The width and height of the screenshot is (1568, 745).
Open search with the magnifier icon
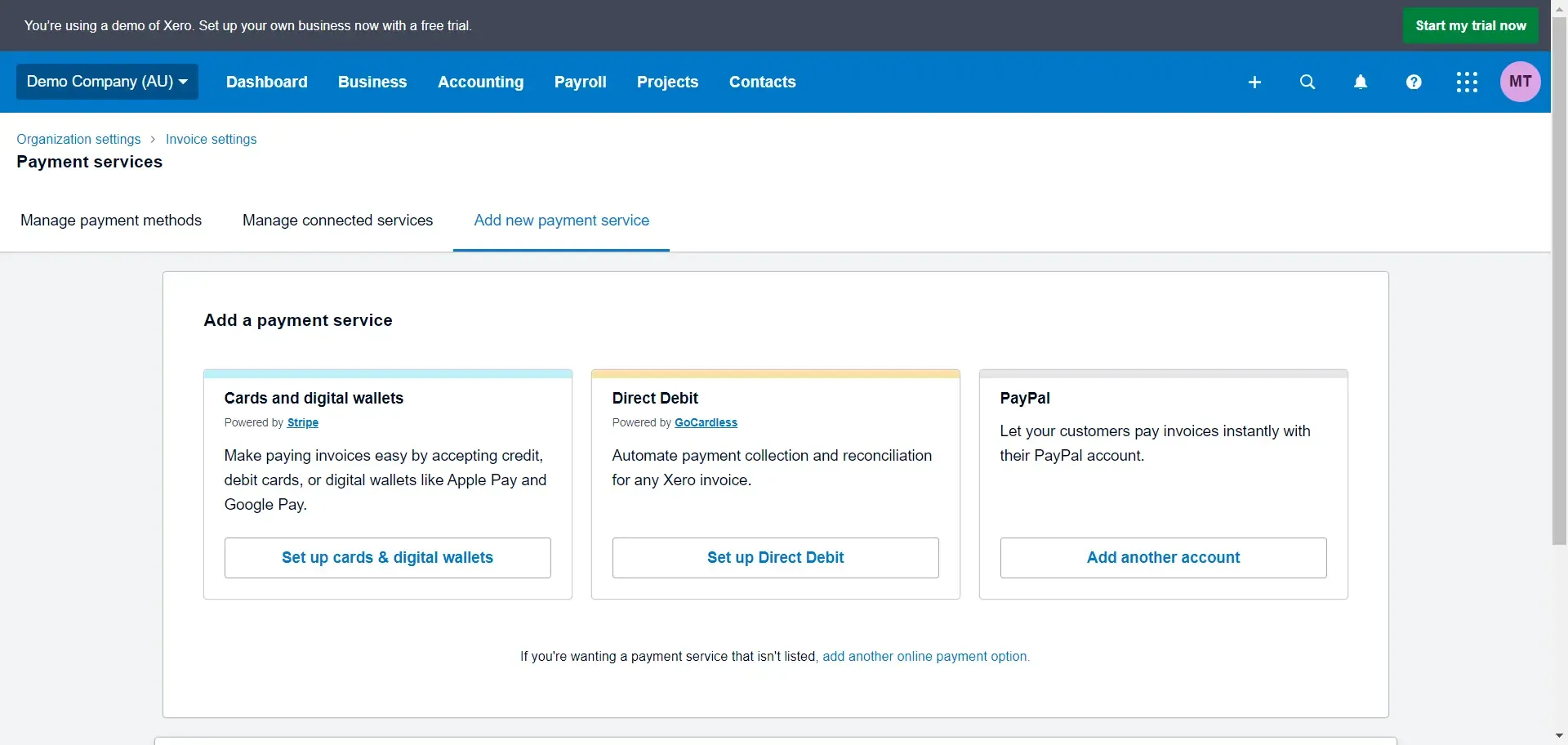pos(1307,82)
